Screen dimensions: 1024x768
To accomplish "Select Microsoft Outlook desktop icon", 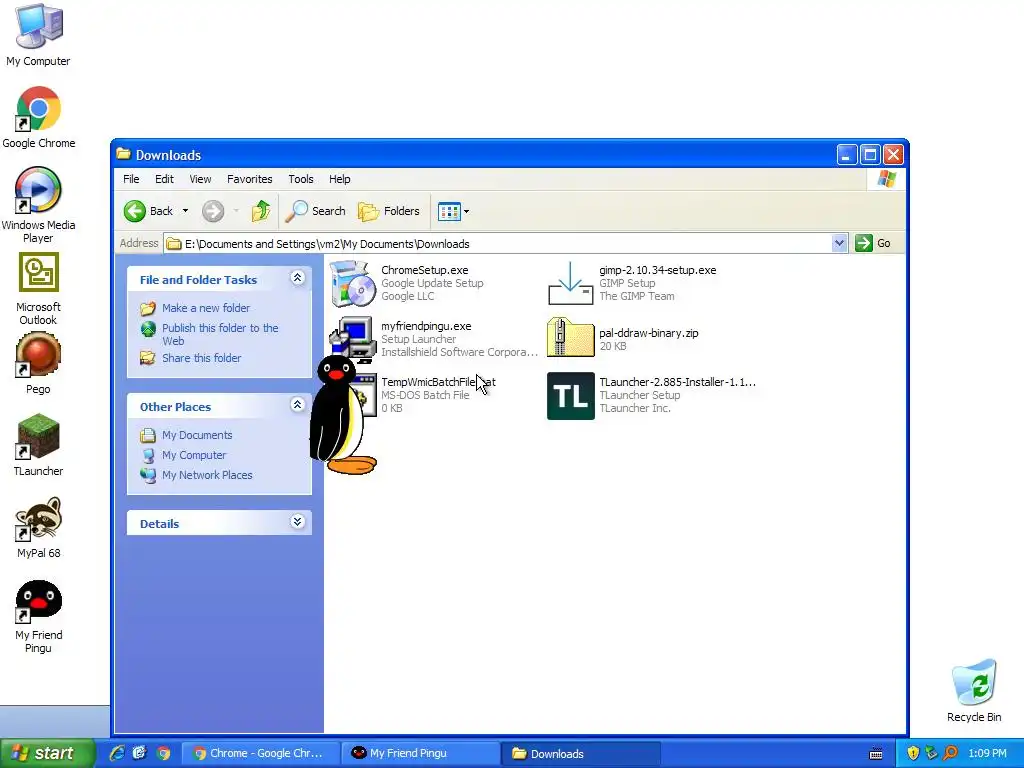I will pos(39,288).
